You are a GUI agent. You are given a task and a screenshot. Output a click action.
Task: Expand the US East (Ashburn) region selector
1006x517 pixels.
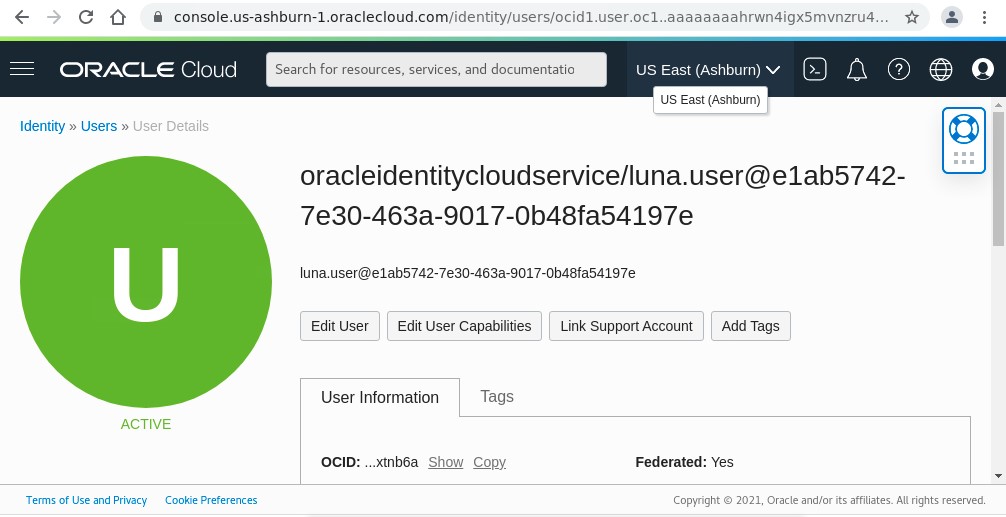pos(708,69)
